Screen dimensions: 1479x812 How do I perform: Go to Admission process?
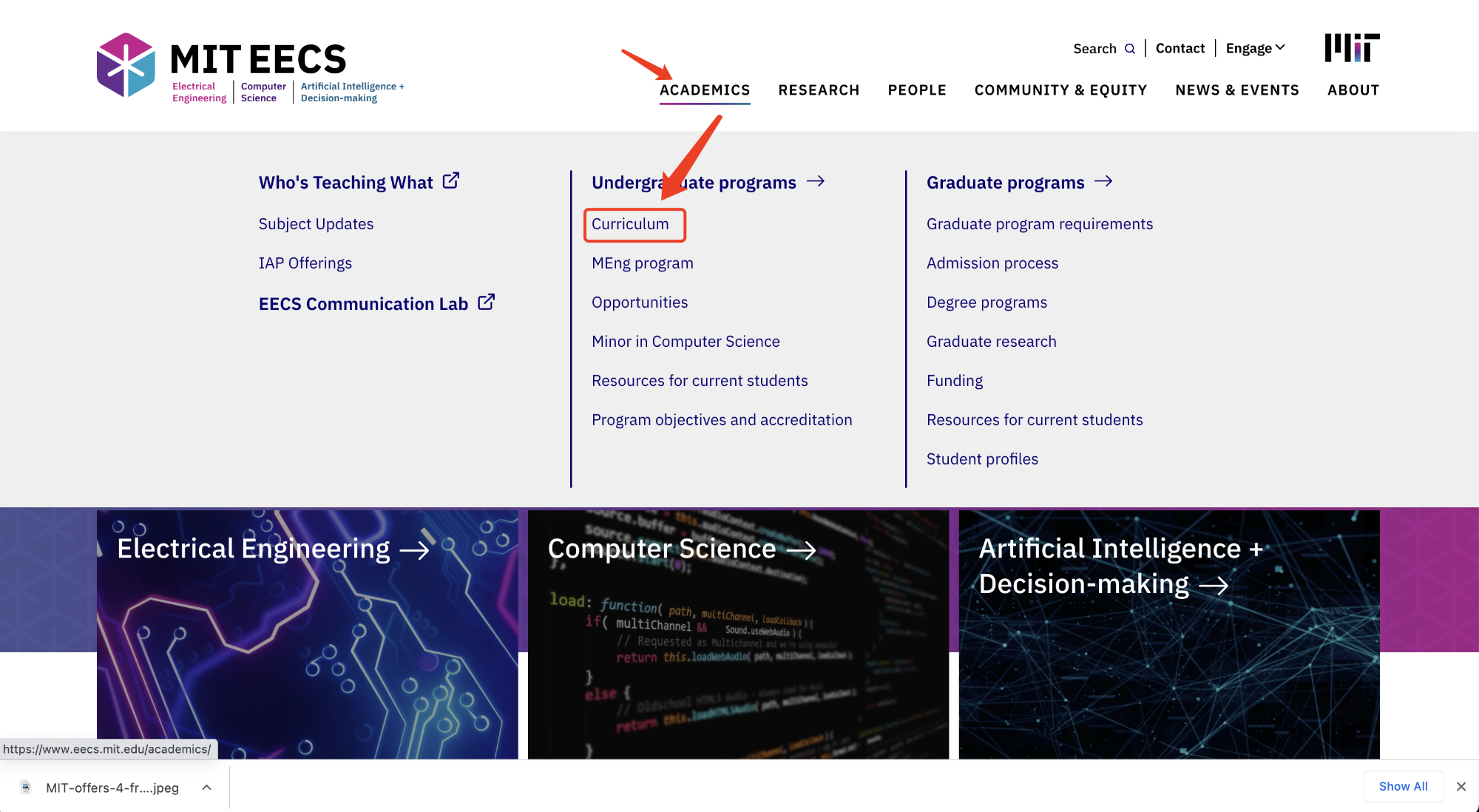click(992, 263)
